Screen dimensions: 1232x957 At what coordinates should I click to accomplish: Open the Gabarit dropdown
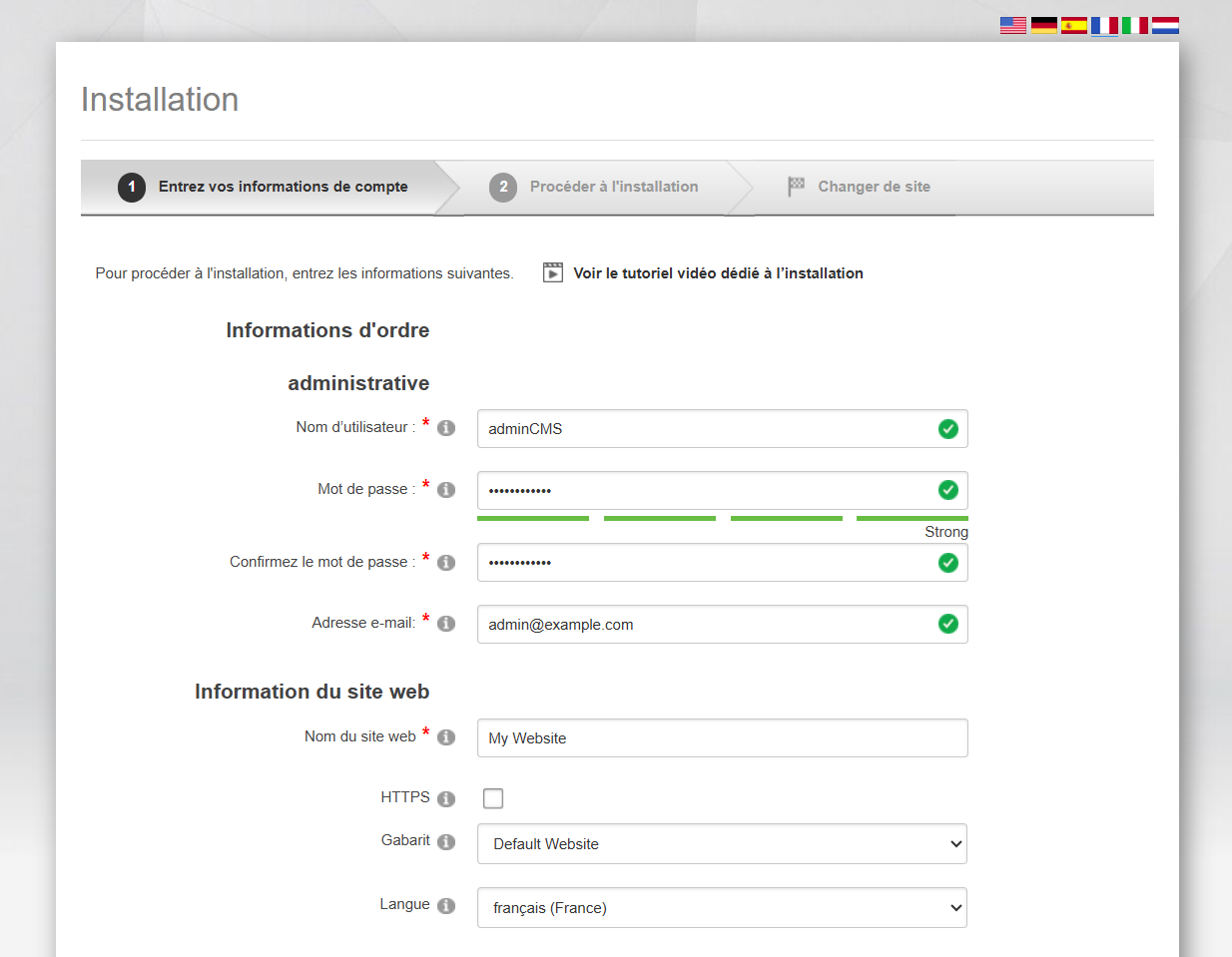[x=722, y=844]
